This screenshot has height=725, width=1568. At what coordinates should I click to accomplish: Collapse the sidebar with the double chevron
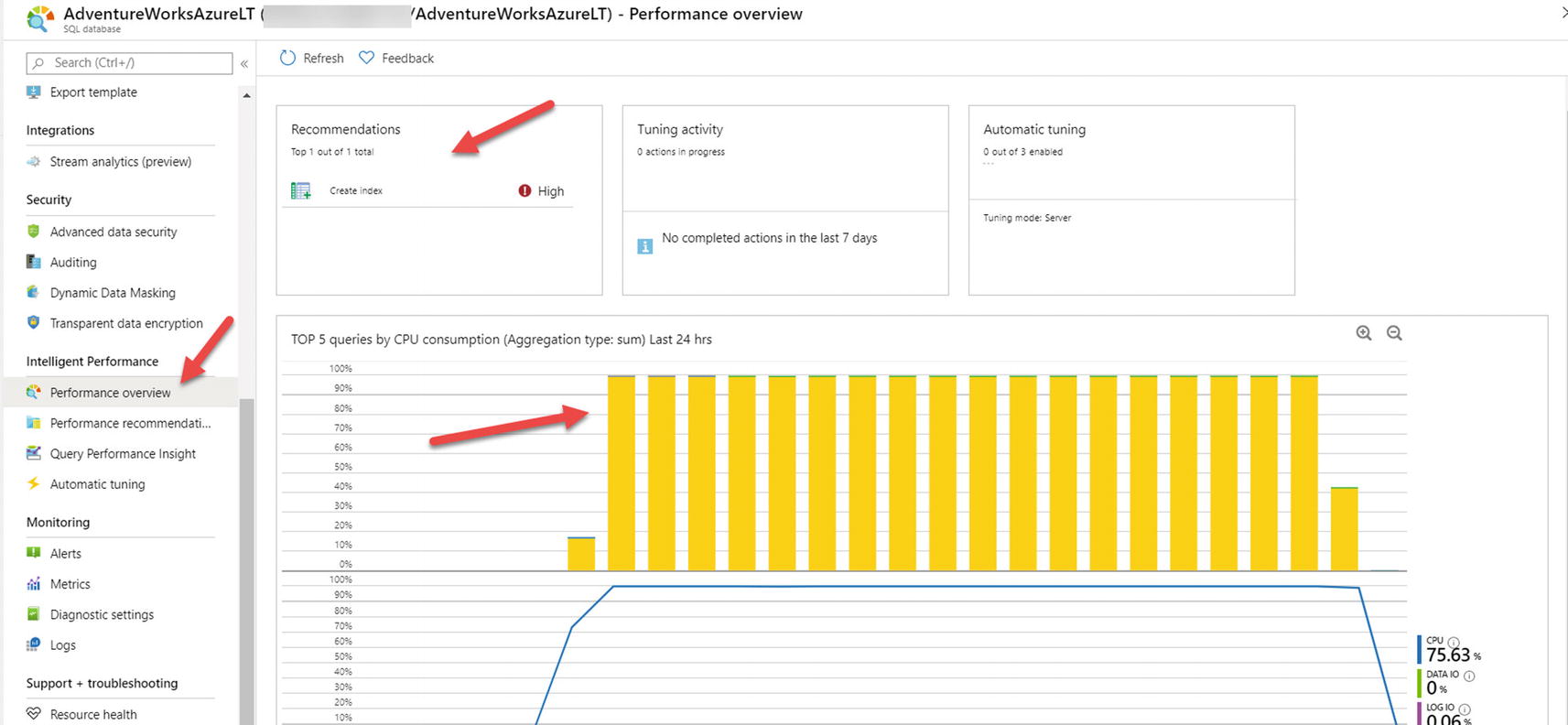tap(244, 63)
